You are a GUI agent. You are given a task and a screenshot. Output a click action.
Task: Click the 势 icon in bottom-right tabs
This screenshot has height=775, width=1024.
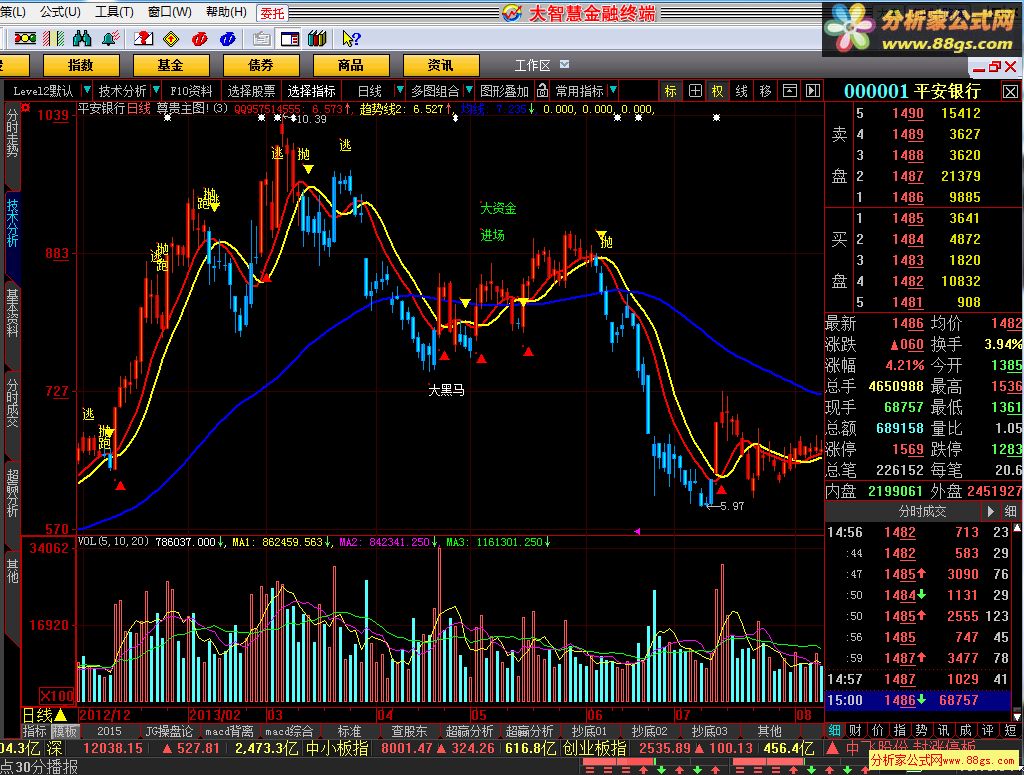(921, 731)
